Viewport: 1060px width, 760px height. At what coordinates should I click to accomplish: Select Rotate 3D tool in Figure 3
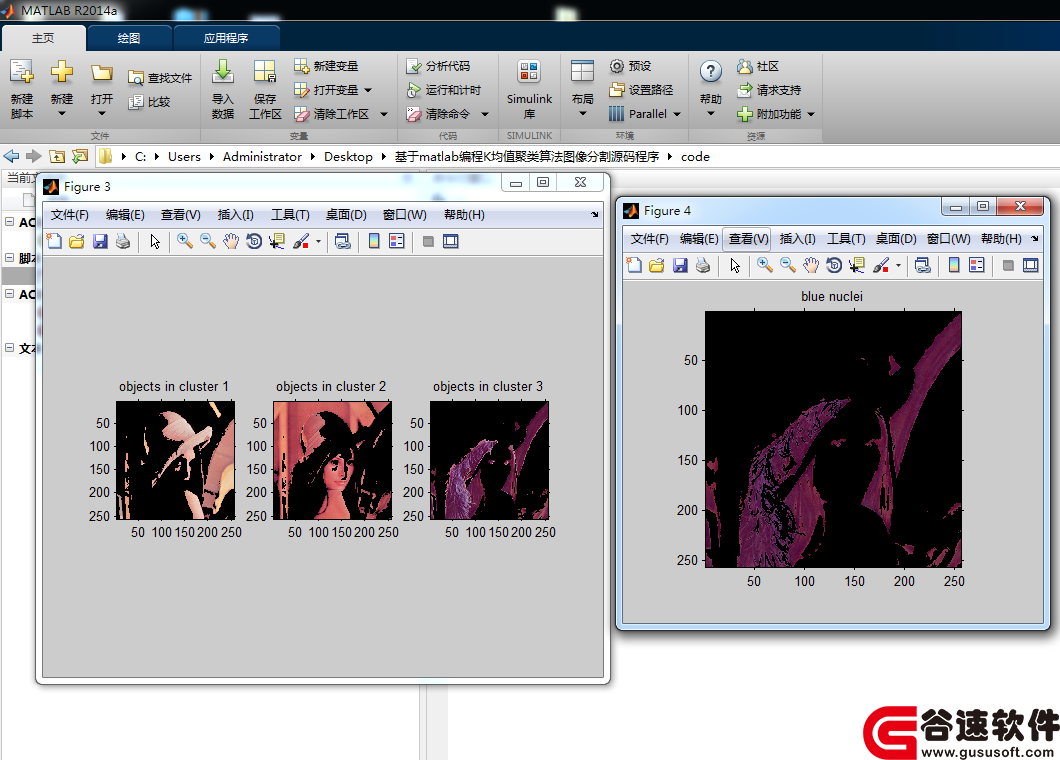pyautogui.click(x=254, y=241)
